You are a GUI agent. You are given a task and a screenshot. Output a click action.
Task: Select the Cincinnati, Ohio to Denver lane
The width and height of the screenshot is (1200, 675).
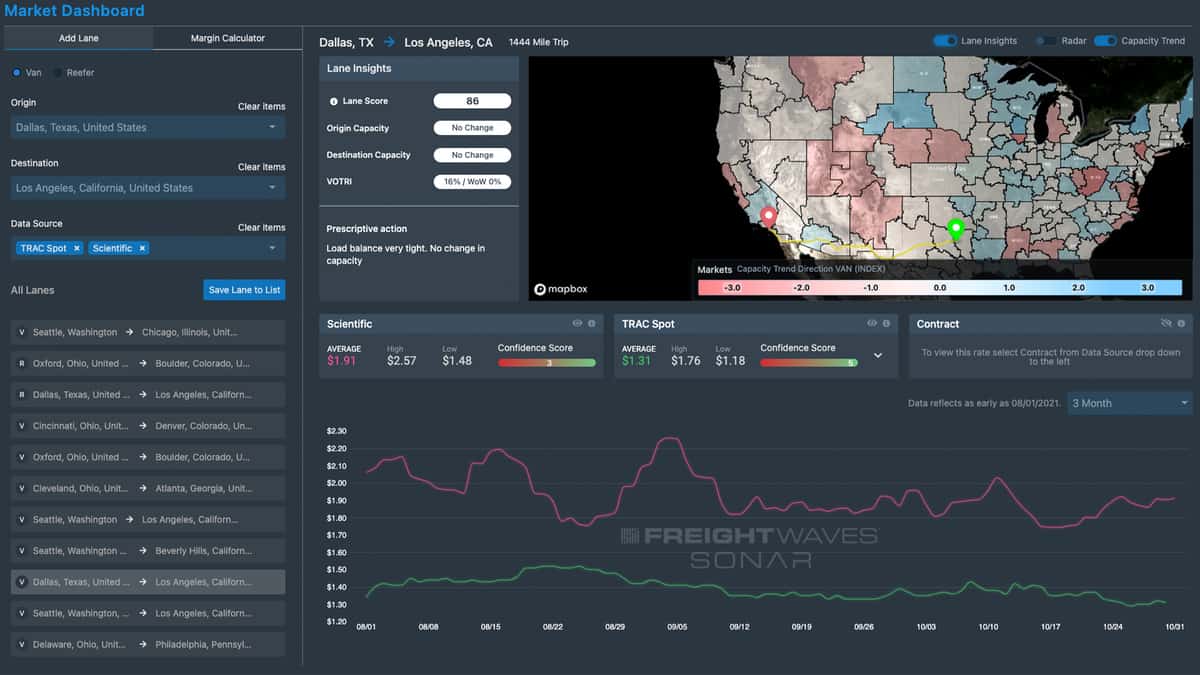(148, 426)
